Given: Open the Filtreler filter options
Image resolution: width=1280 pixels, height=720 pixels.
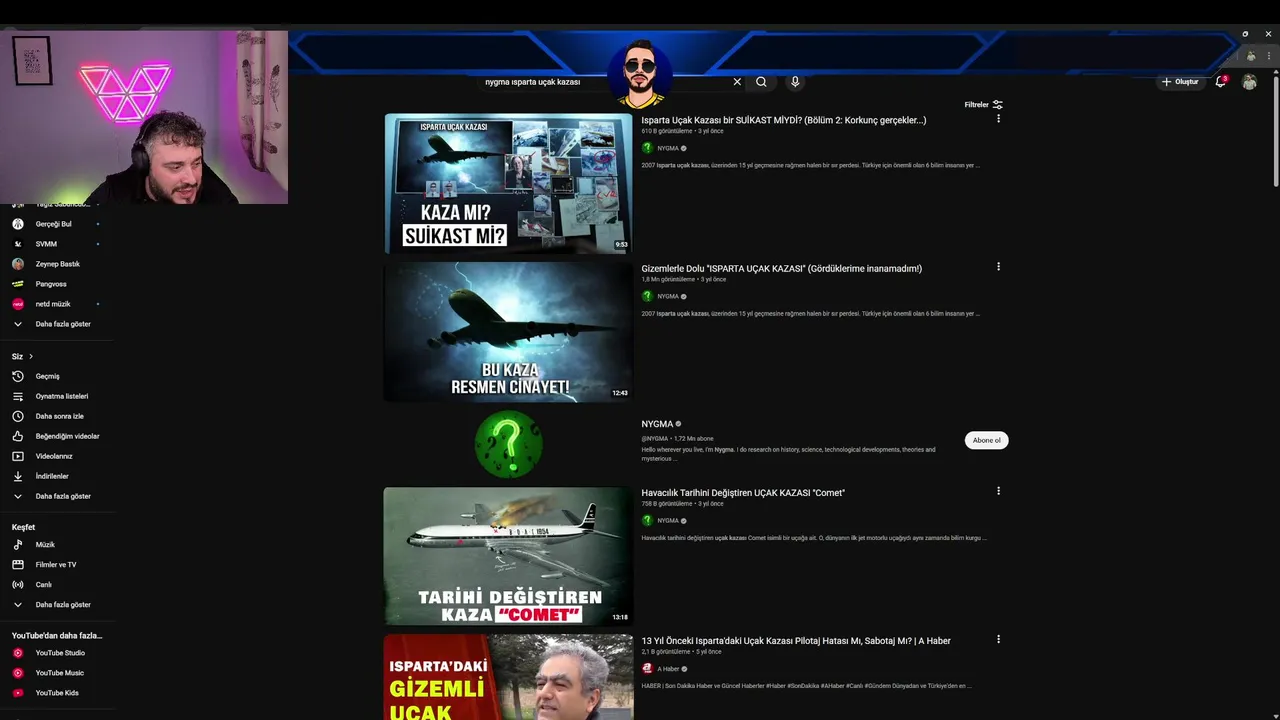Looking at the screenshot, I should tap(984, 105).
